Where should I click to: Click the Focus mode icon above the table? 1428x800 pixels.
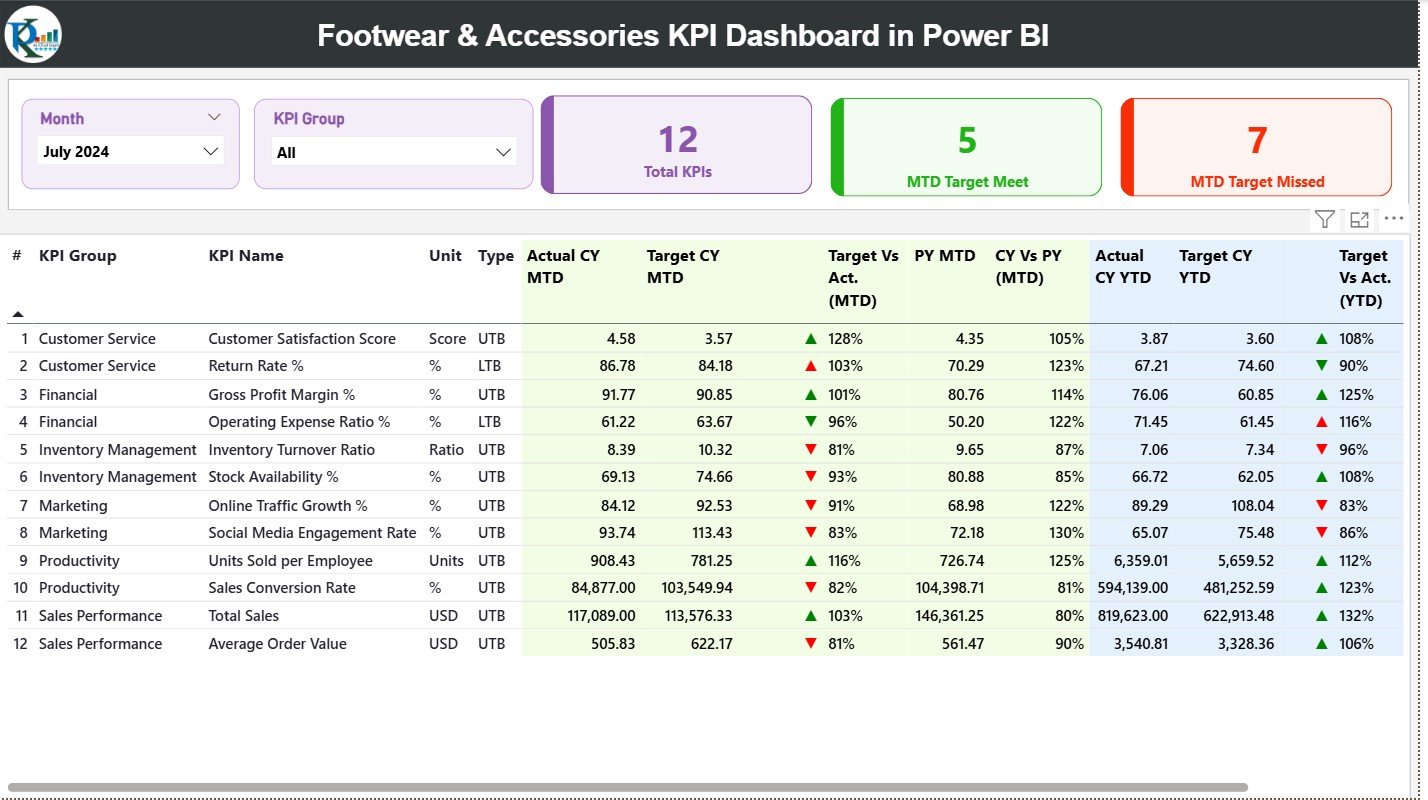tap(1358, 218)
